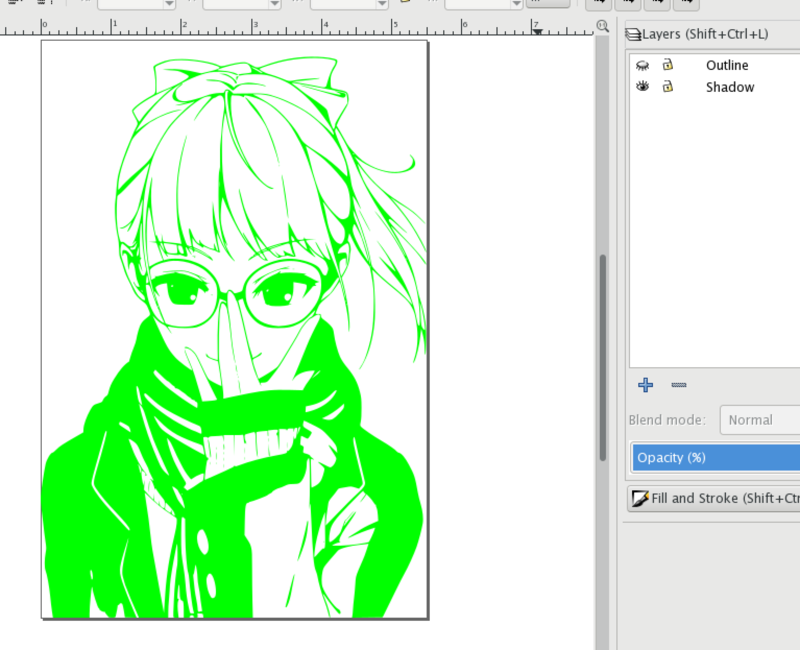Show the hidden Outline layer via its eye icon
This screenshot has width=800, height=650.
642,65
